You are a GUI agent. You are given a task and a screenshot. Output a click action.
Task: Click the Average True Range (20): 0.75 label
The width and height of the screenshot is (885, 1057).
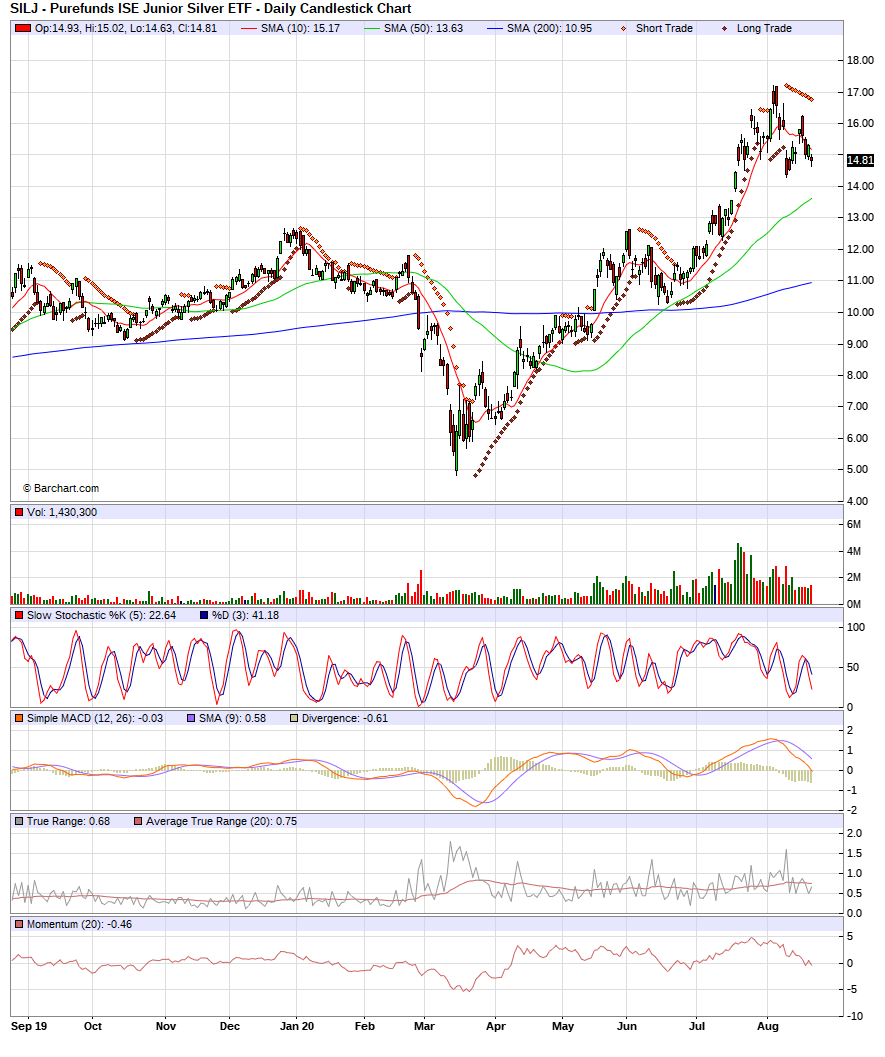tap(222, 822)
